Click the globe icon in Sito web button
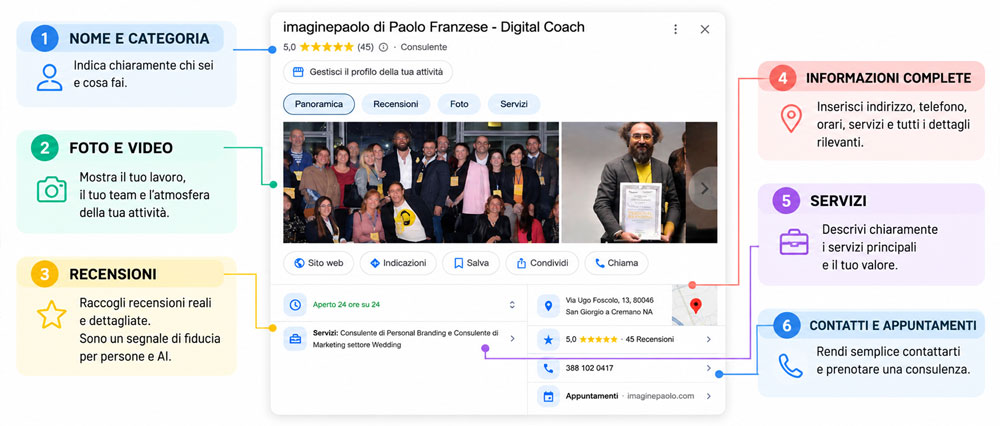The image size is (1000, 426). click(x=299, y=263)
